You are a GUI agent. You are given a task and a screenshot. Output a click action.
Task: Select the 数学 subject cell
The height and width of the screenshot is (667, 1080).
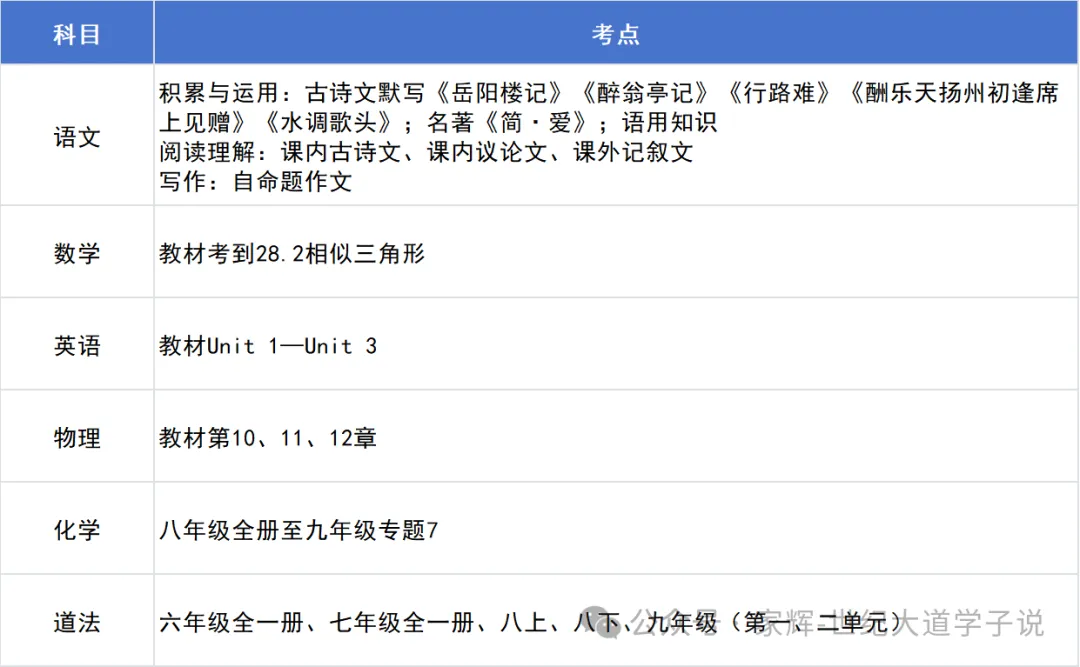pos(77,252)
